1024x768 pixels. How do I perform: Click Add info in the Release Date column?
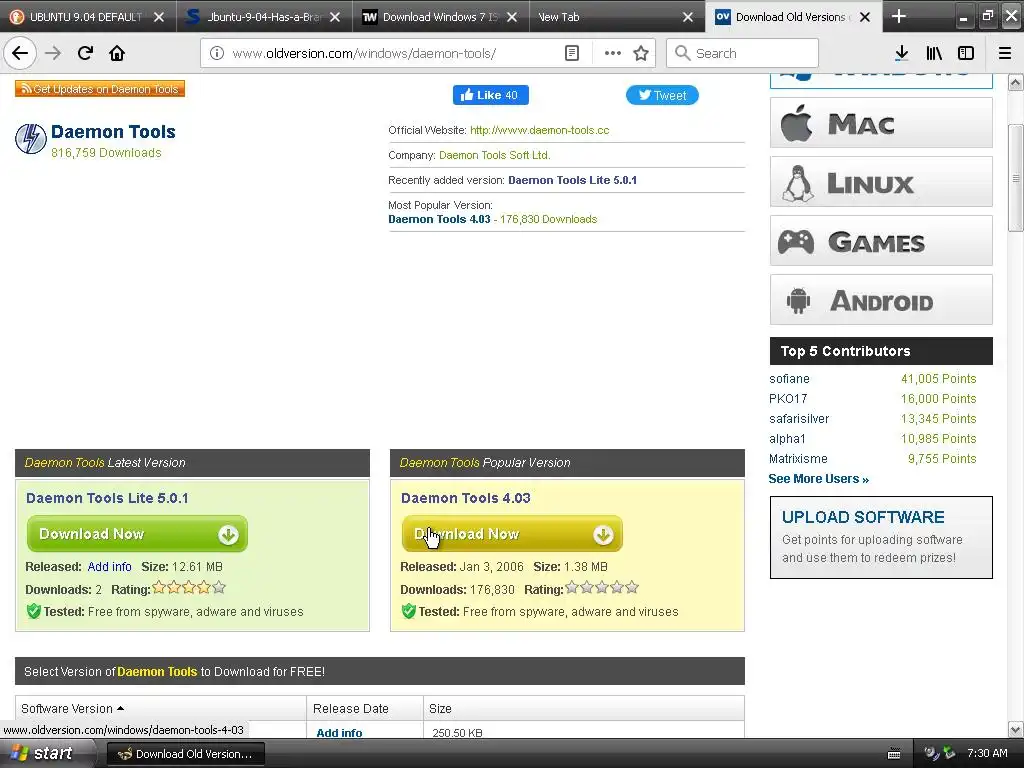[x=339, y=733]
